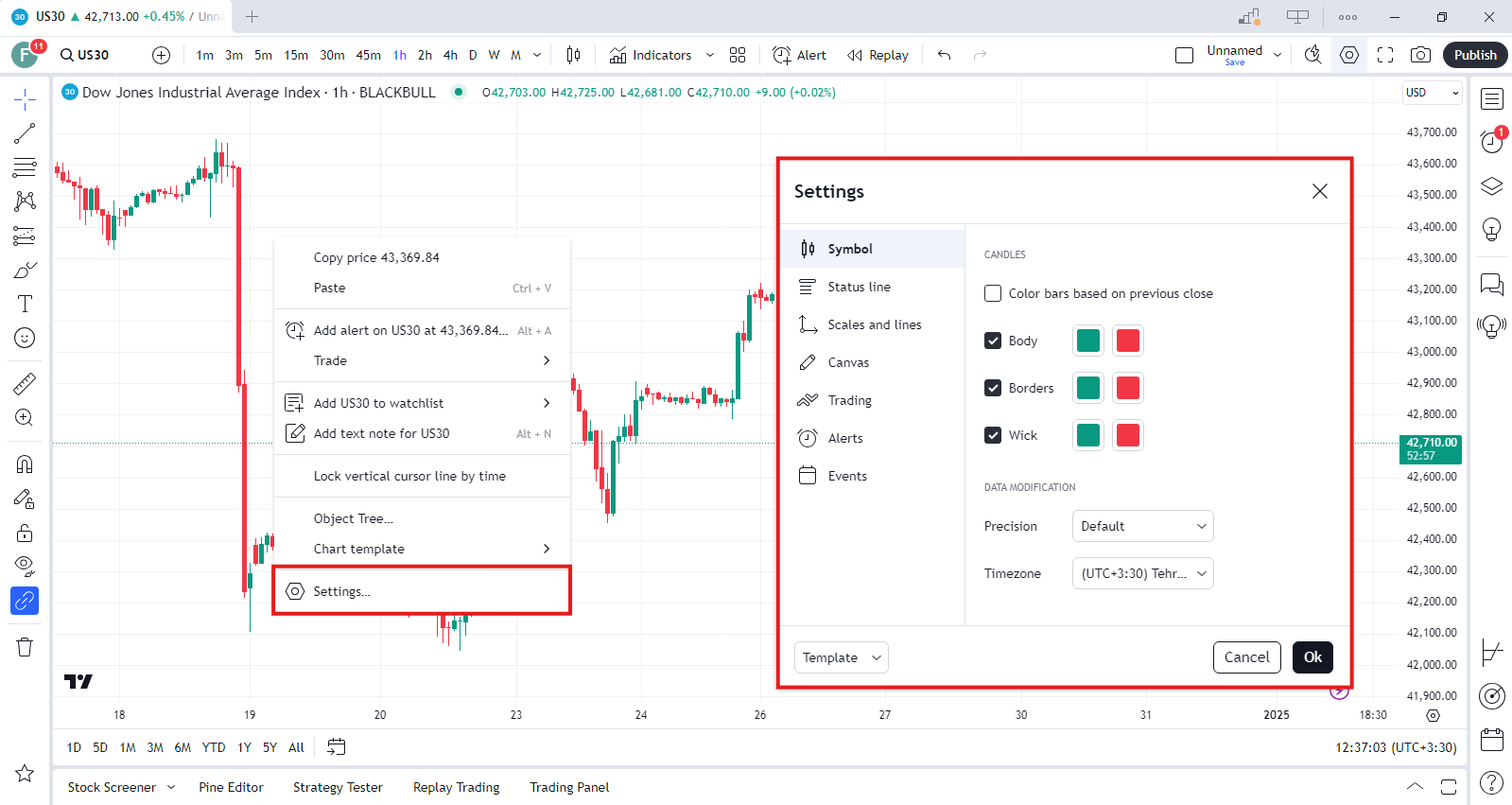Expand the USD currency selector

click(1433, 92)
